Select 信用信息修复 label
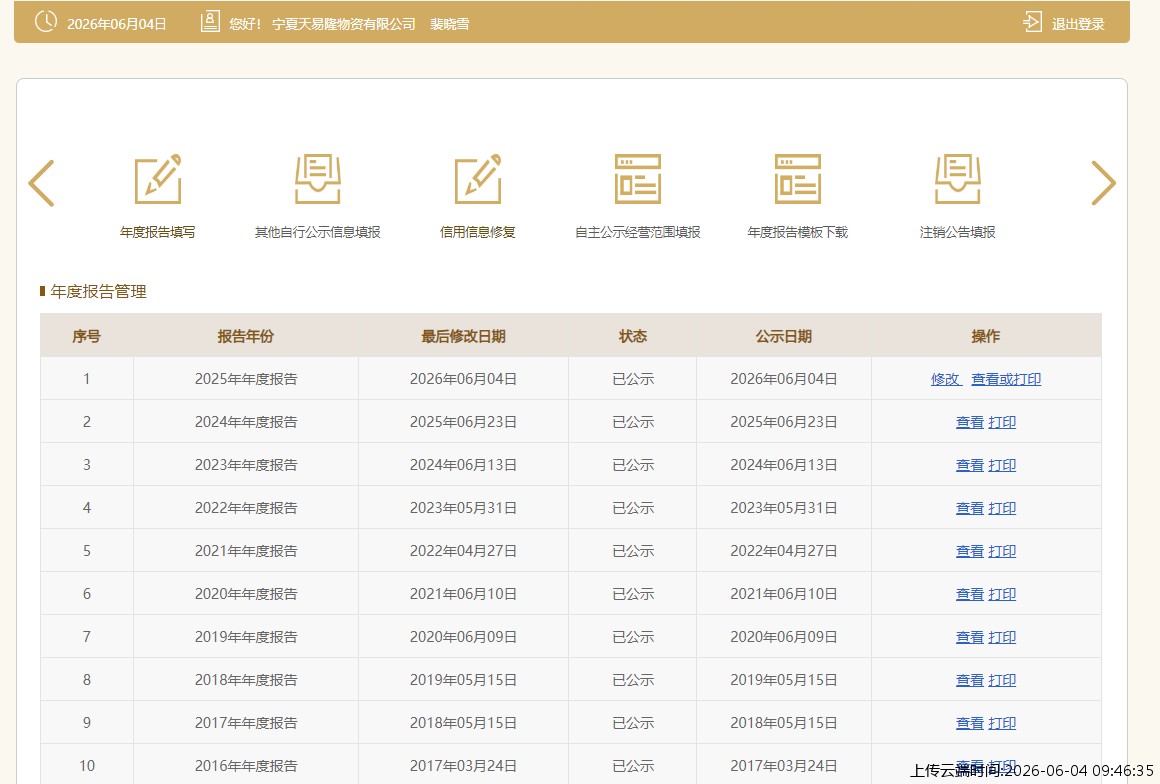Viewport: 1160px width, 784px height. pyautogui.click(x=477, y=232)
